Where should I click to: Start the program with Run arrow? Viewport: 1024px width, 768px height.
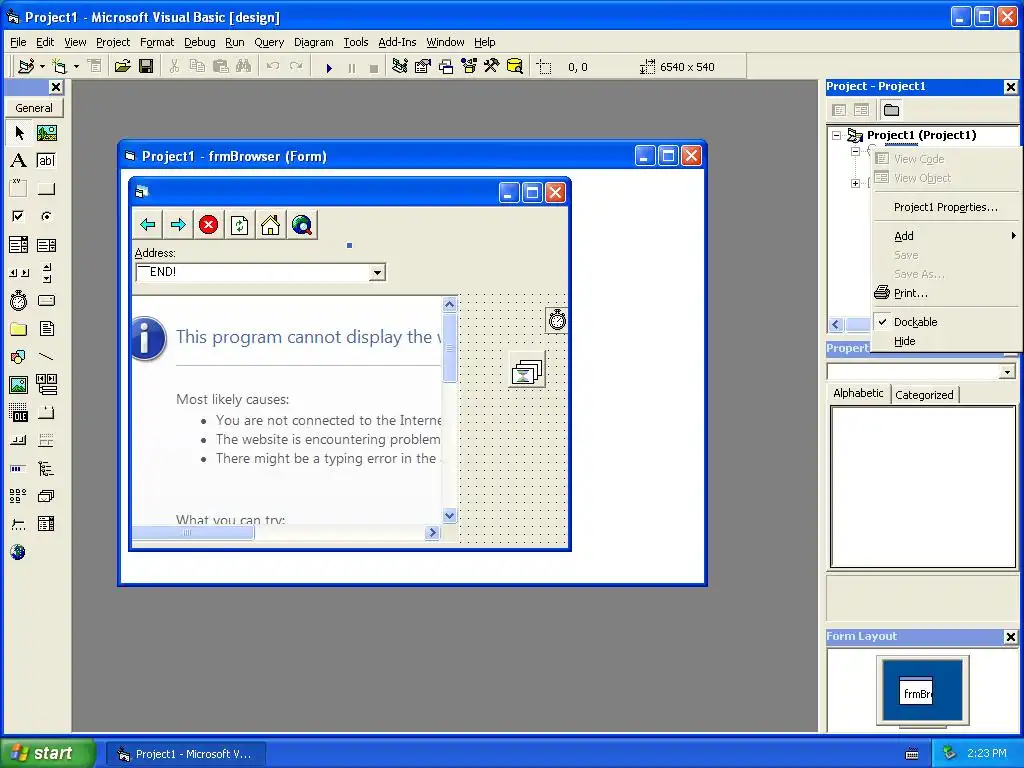329,67
